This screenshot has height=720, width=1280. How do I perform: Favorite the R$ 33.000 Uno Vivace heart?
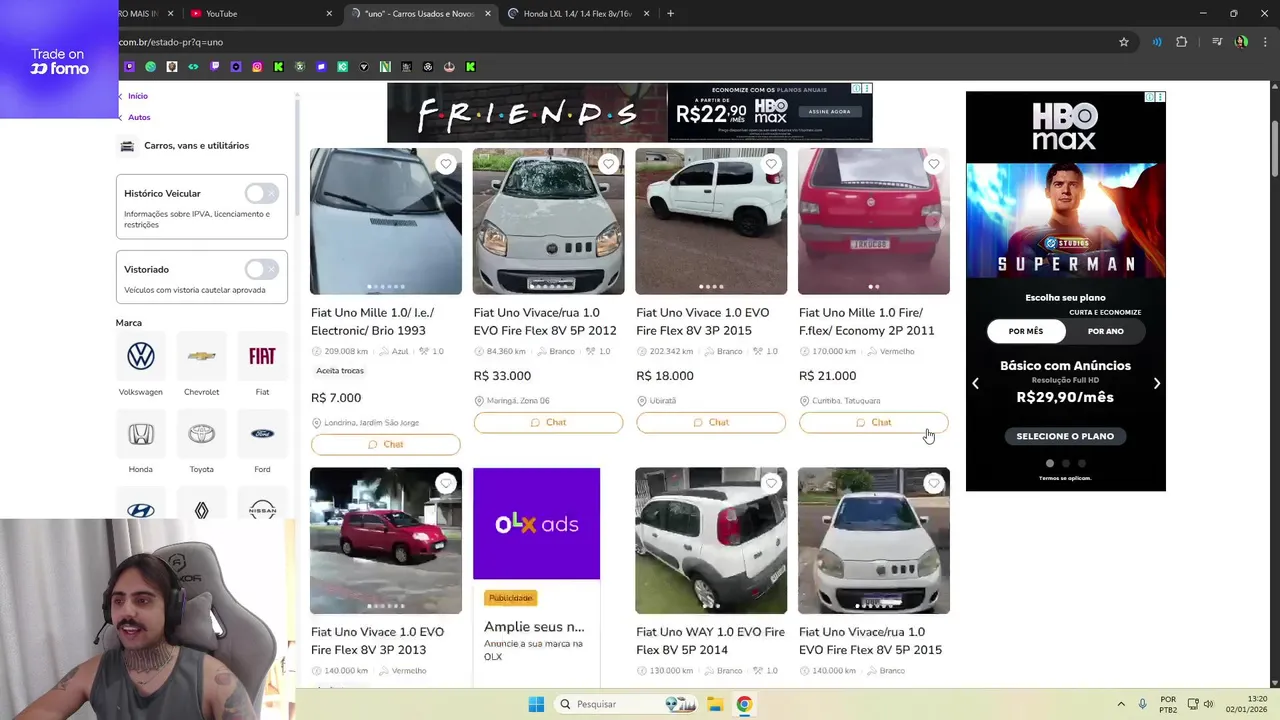coord(608,164)
